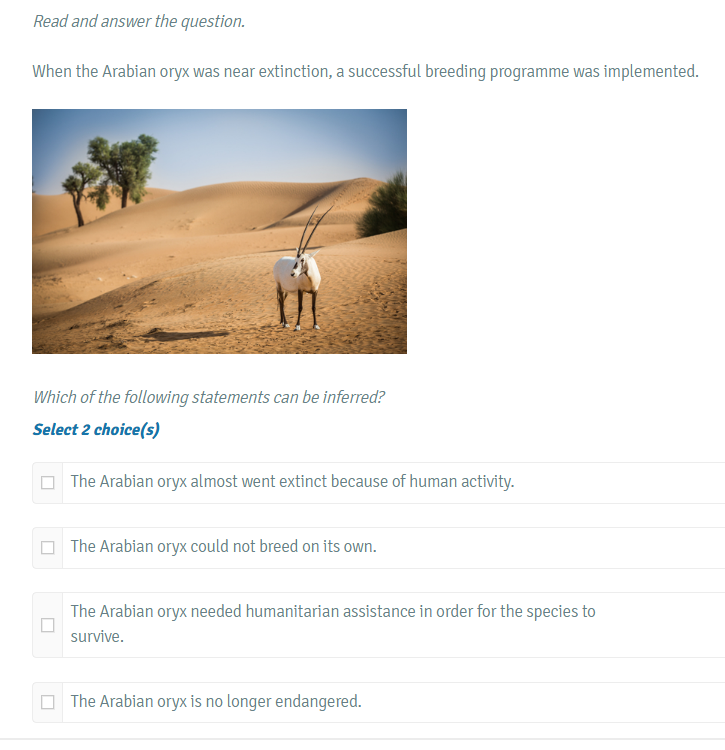
Task: Tick the 'is no longer endangered' checkbox
Action: pos(47,702)
